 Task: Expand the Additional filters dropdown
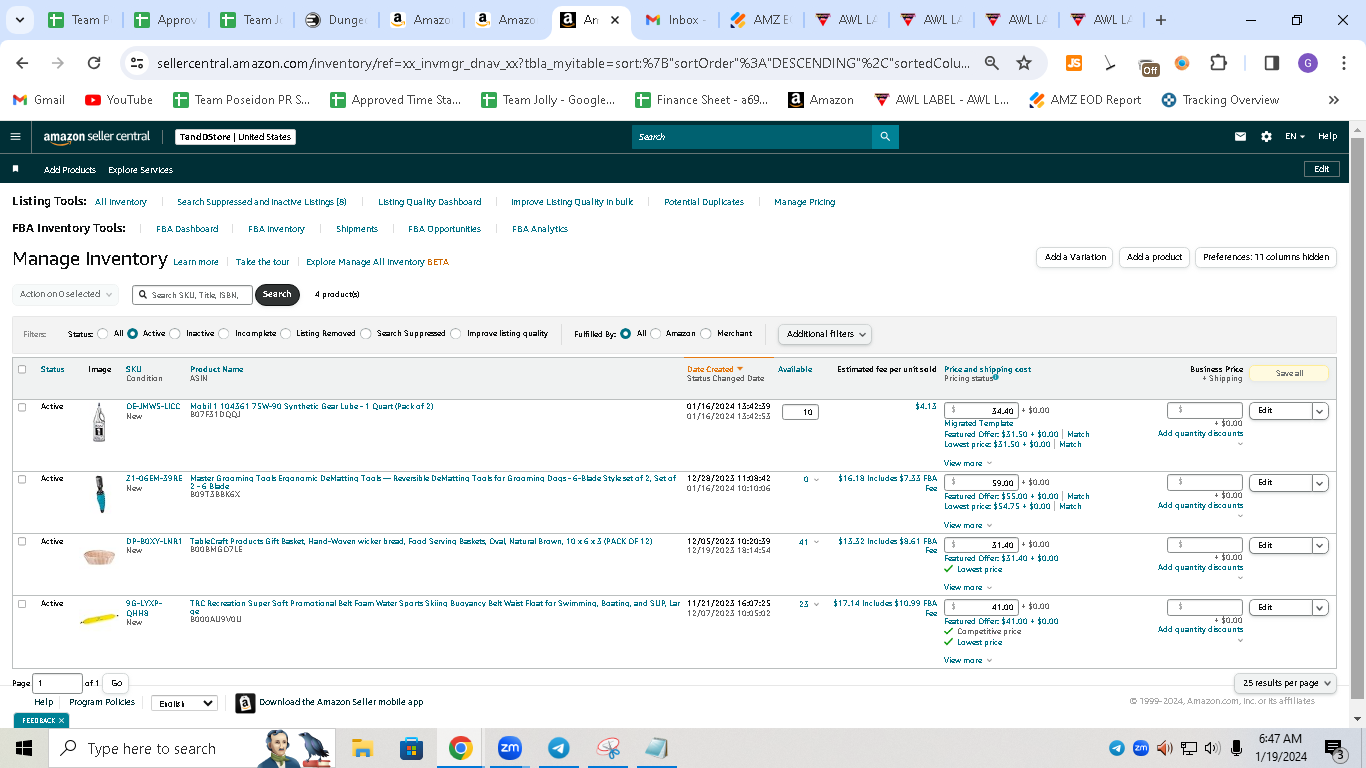(825, 334)
